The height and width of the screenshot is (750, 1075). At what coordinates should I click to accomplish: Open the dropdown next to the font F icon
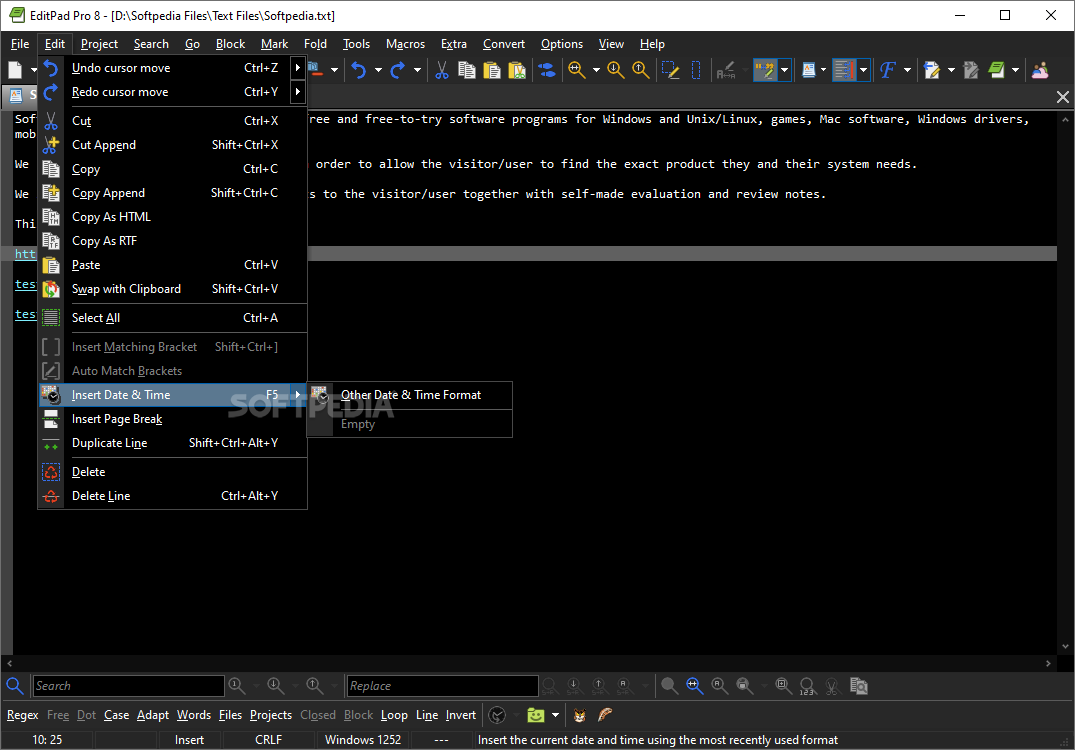pyautogui.click(x=907, y=70)
